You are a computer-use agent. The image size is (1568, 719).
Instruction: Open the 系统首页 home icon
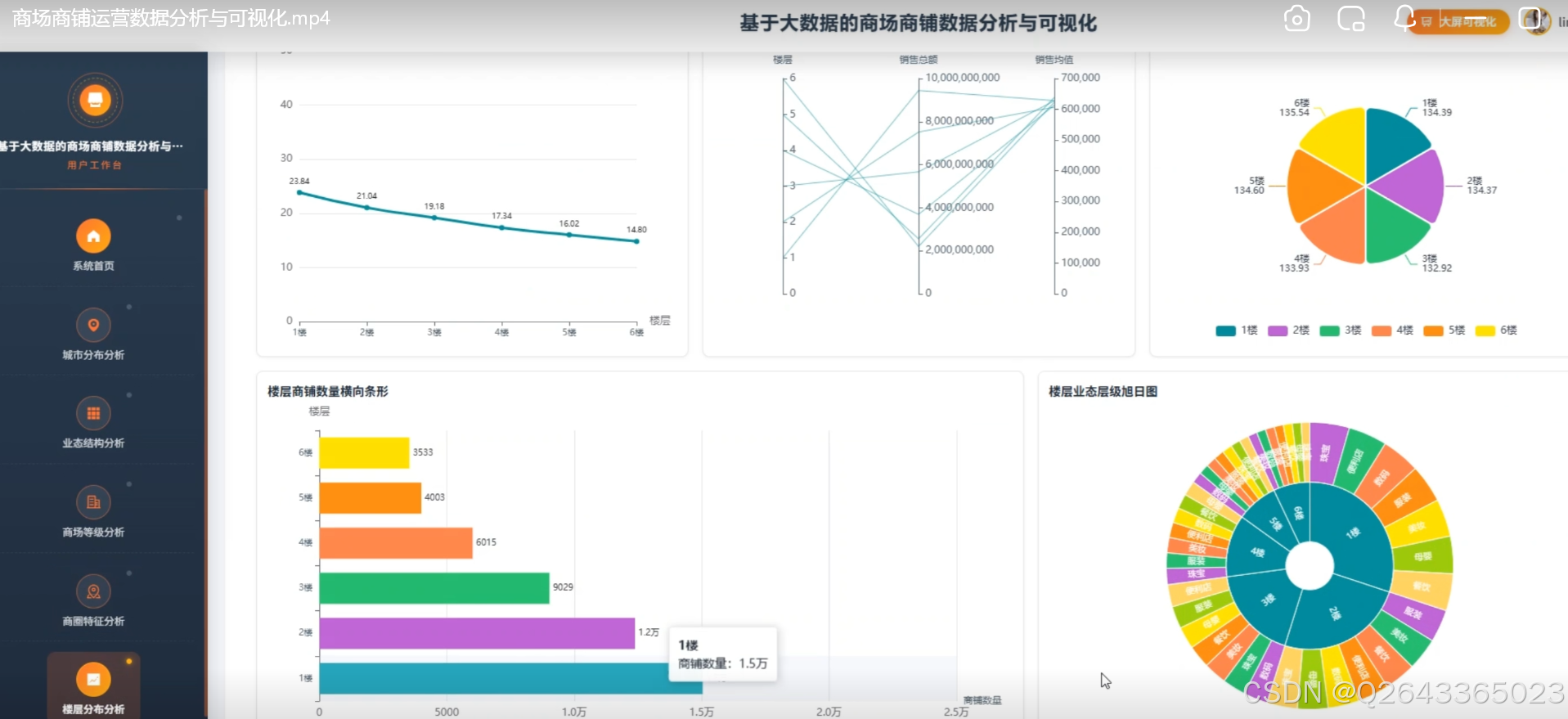[93, 236]
